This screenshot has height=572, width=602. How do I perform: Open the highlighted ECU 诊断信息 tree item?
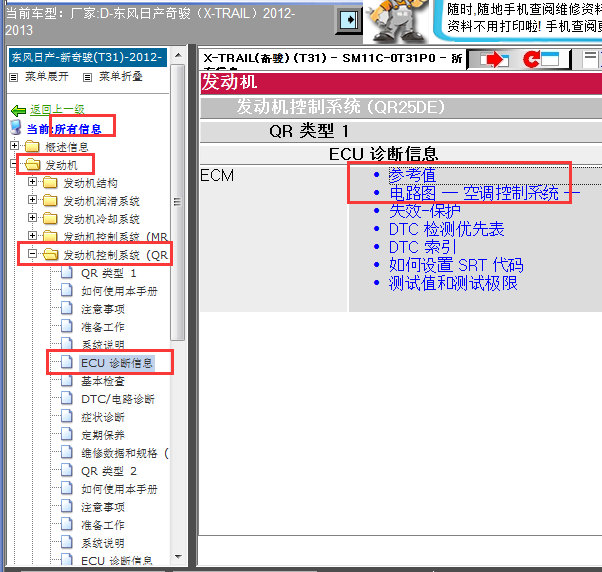pyautogui.click(x=117, y=363)
